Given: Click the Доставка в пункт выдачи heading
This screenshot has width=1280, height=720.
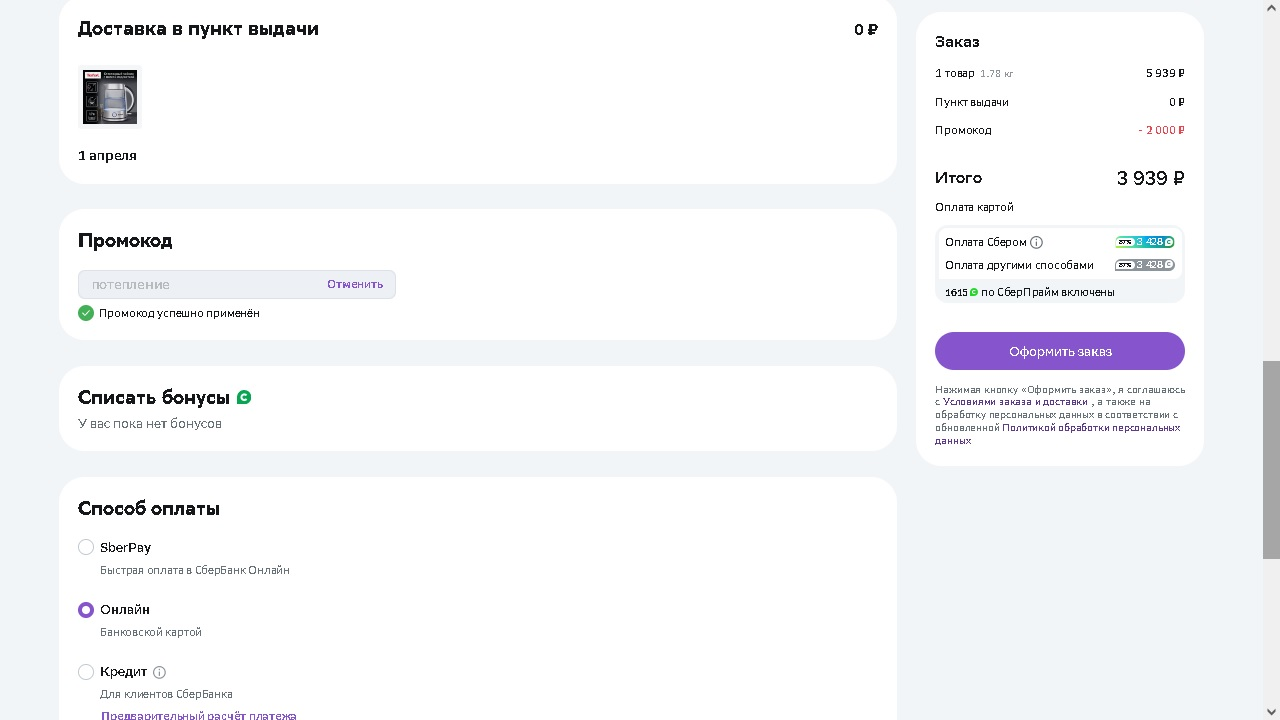Looking at the screenshot, I should coord(198,29).
